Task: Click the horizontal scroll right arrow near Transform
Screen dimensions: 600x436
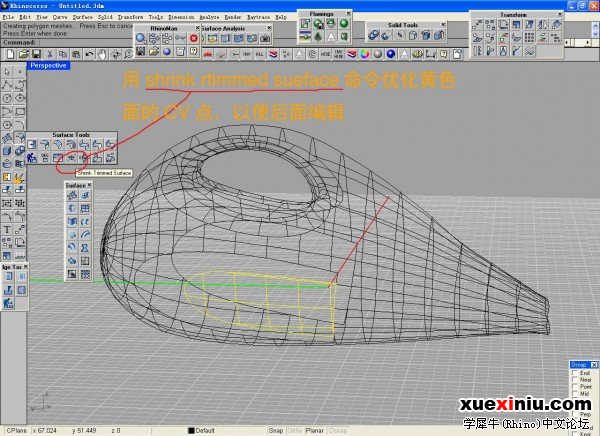Action: click(588, 42)
